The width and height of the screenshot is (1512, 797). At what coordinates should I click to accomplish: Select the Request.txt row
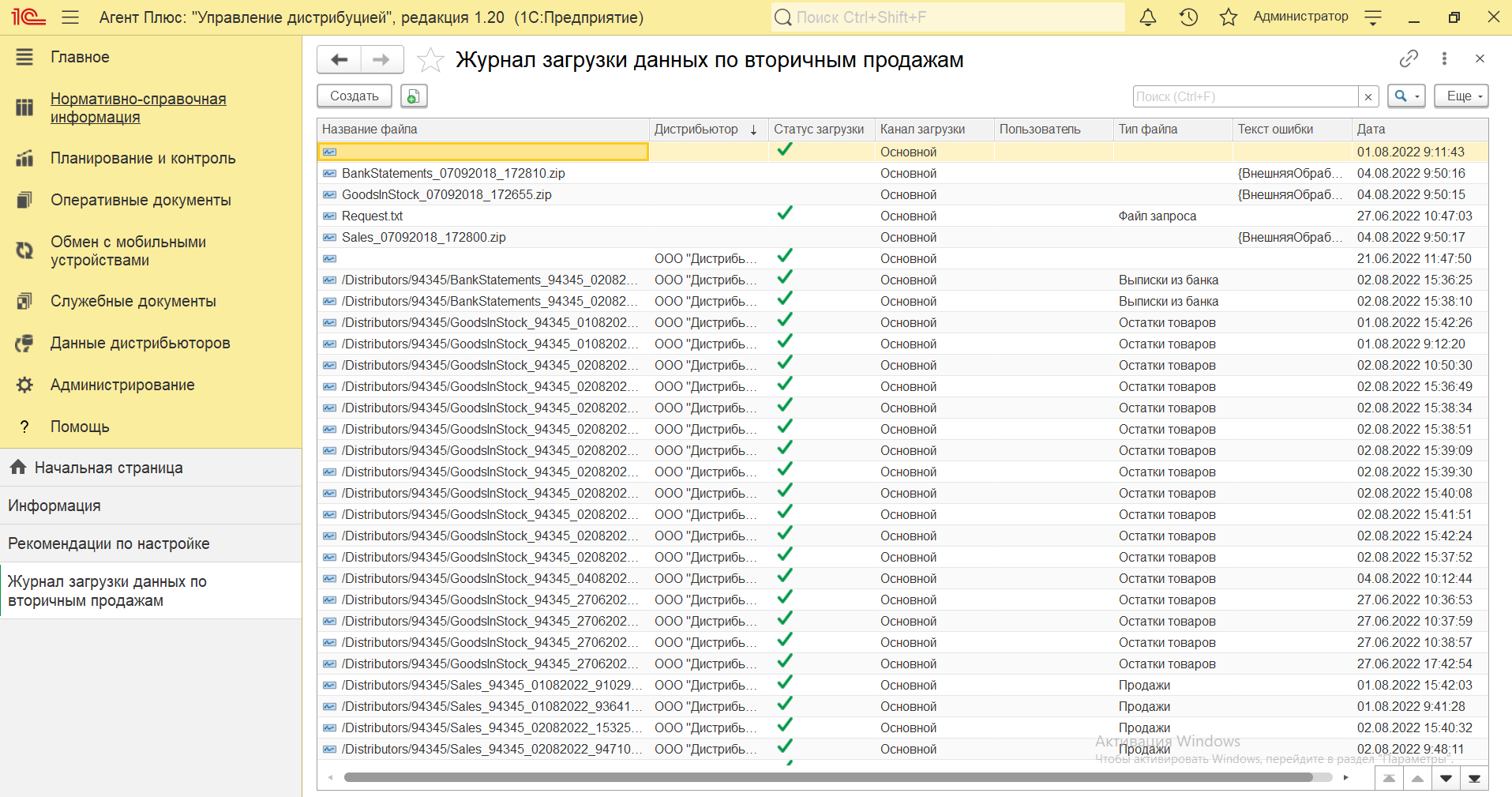click(902, 216)
